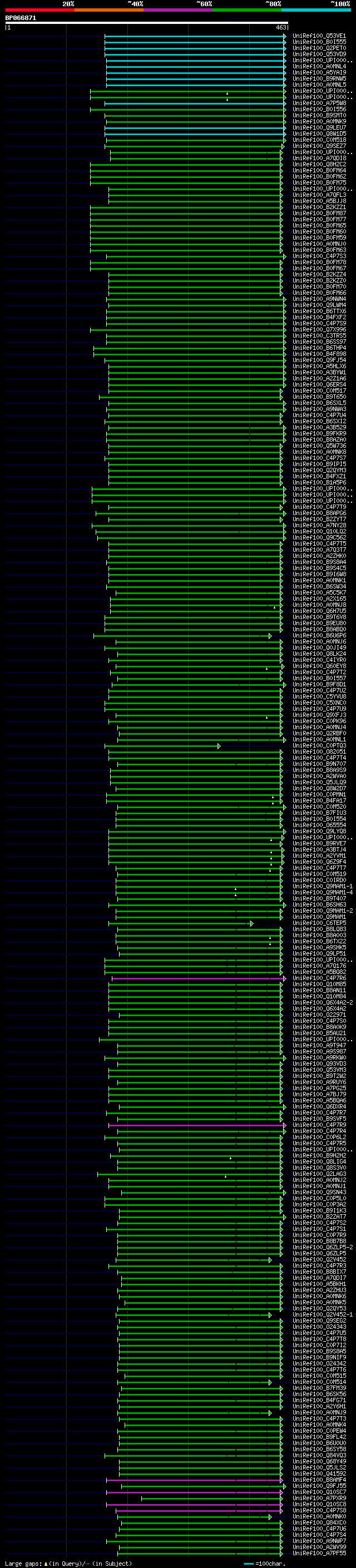Image resolution: width=356 pixels, height=1568 pixels.
Task: Click the green alignment bar for UniRef100_Q8H2C2
Action: 186,164
